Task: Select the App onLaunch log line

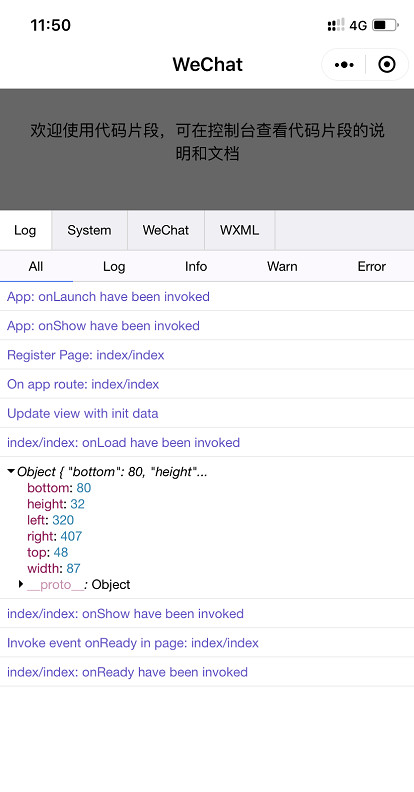Action: tap(207, 296)
